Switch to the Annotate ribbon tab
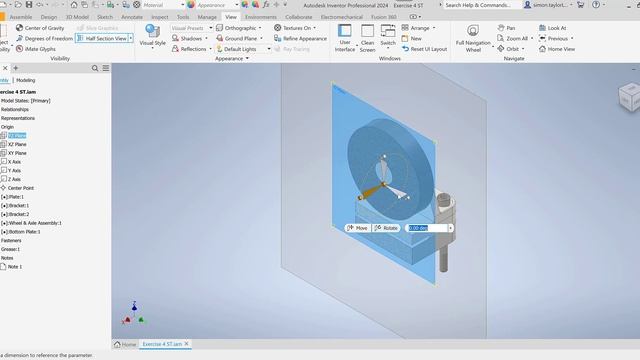This screenshot has width=640, height=360. [132, 17]
